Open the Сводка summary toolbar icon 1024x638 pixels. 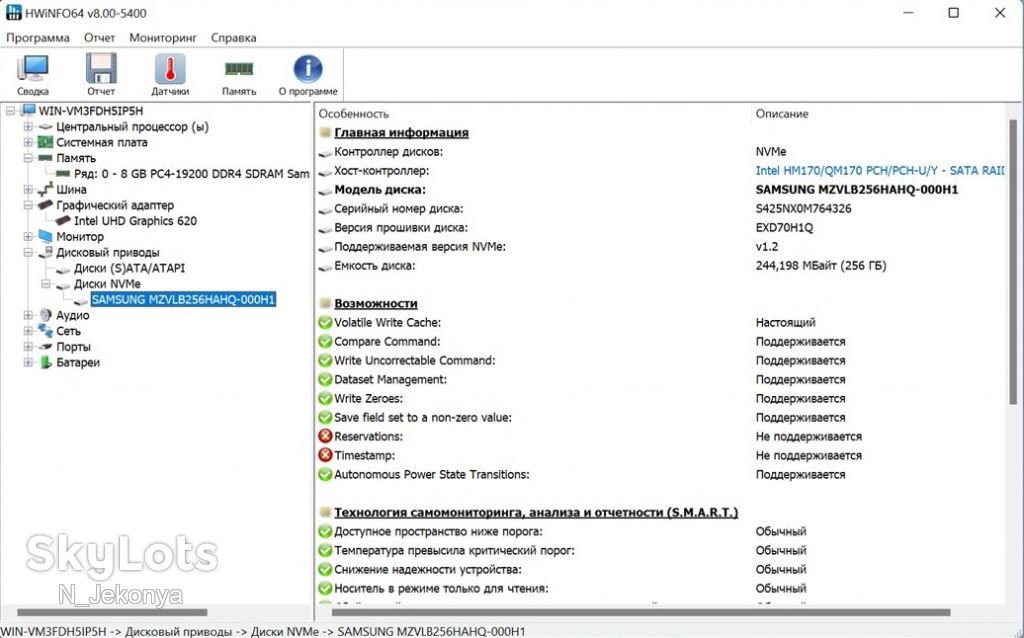pyautogui.click(x=33, y=69)
